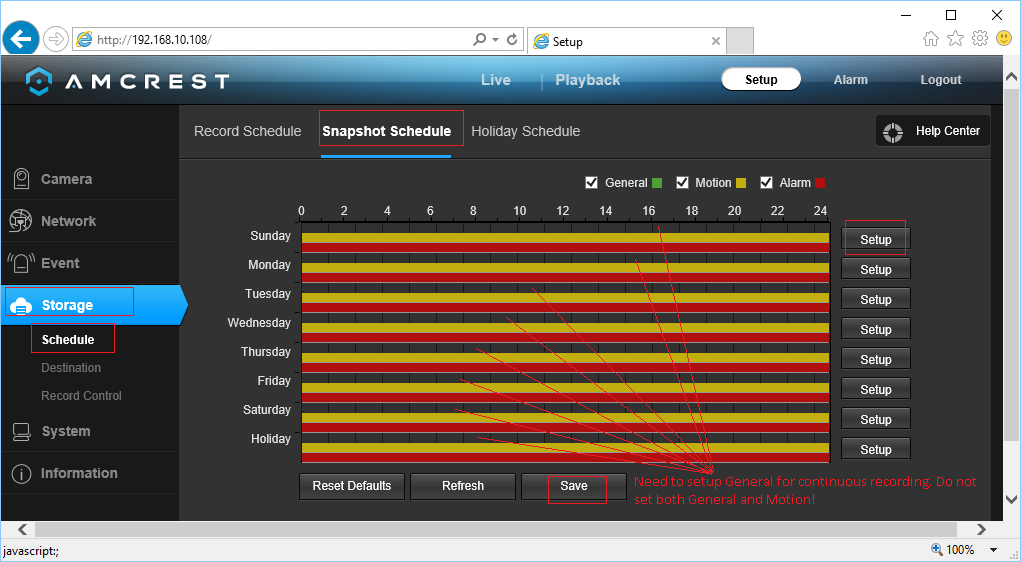Open the Information section
1021x562 pixels.
(x=78, y=474)
